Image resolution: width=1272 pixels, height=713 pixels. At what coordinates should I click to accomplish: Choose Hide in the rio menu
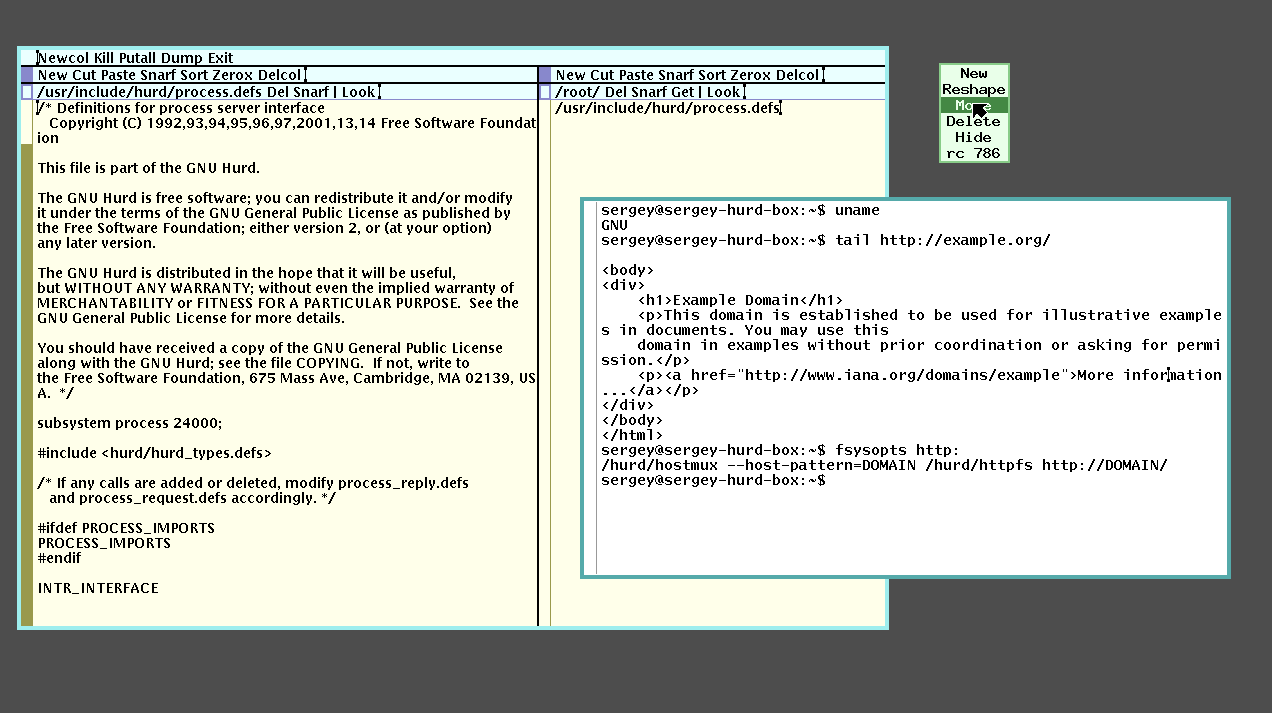[x=974, y=137]
